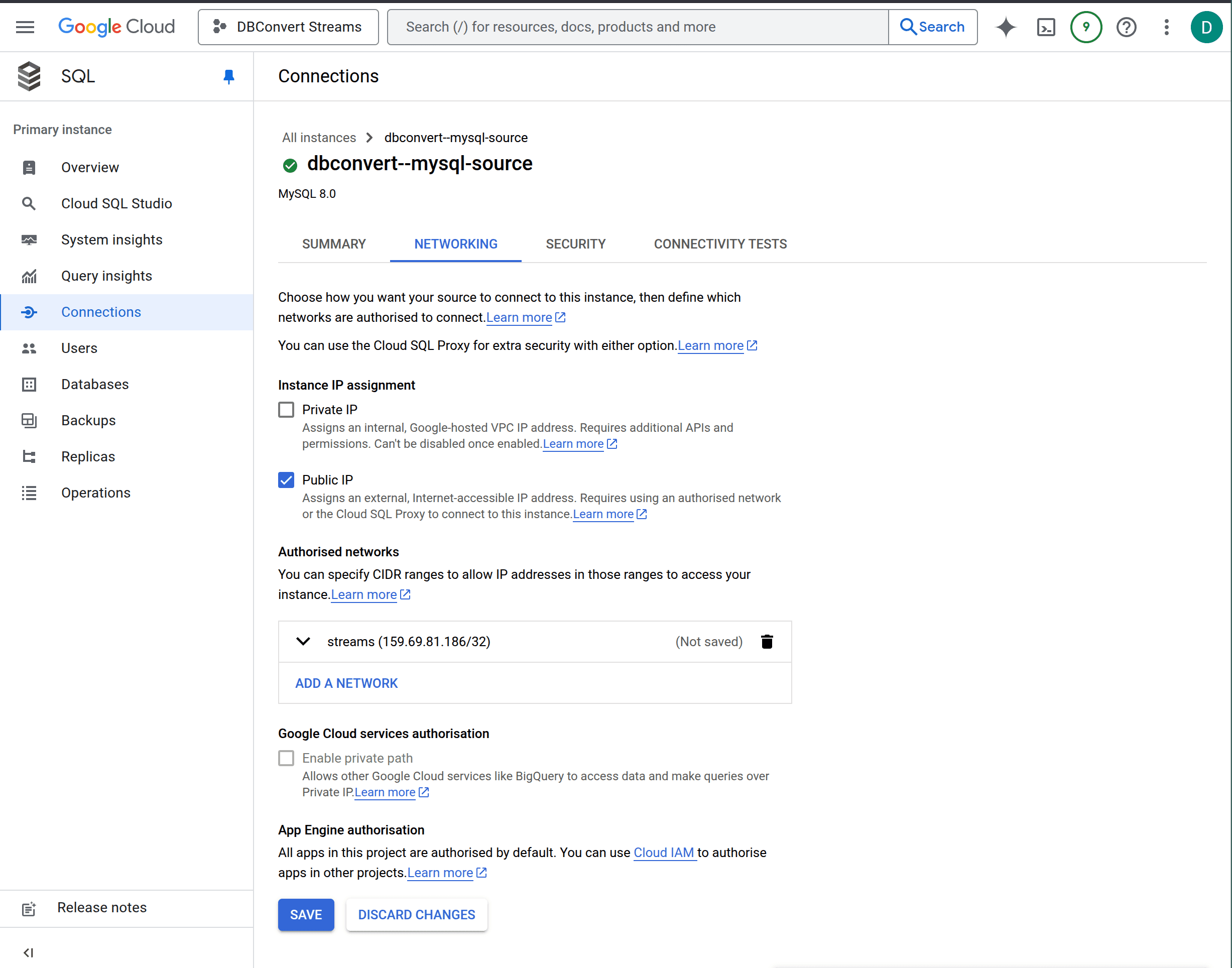Open Users menu item
1232x968 pixels.
tap(127, 348)
